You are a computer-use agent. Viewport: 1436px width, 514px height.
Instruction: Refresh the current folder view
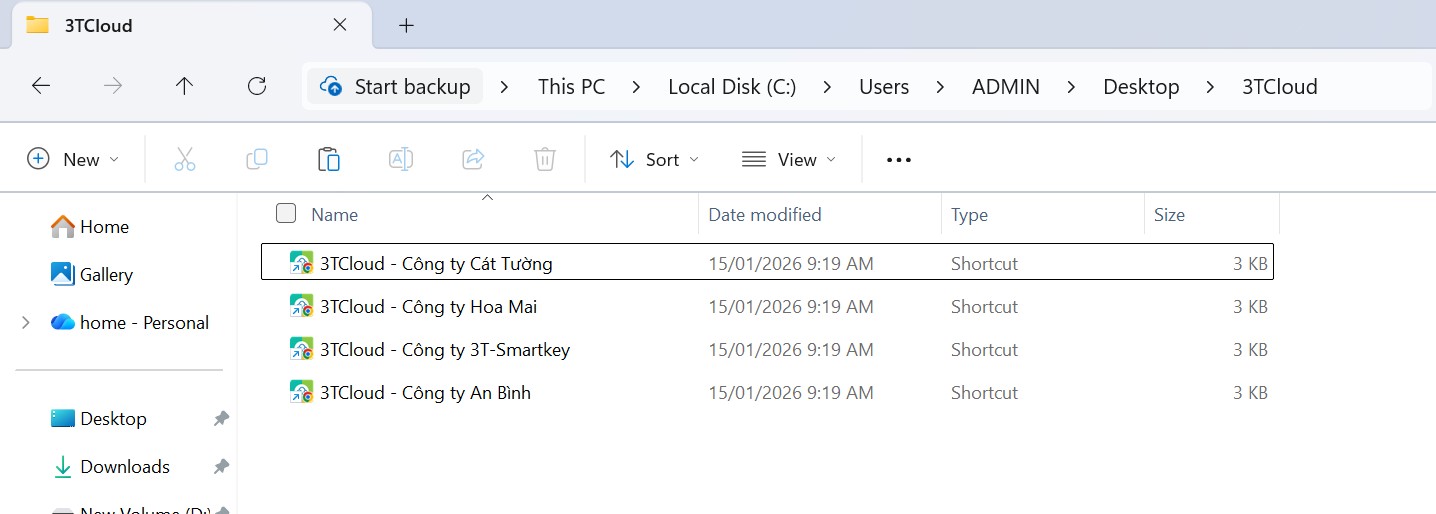(257, 86)
